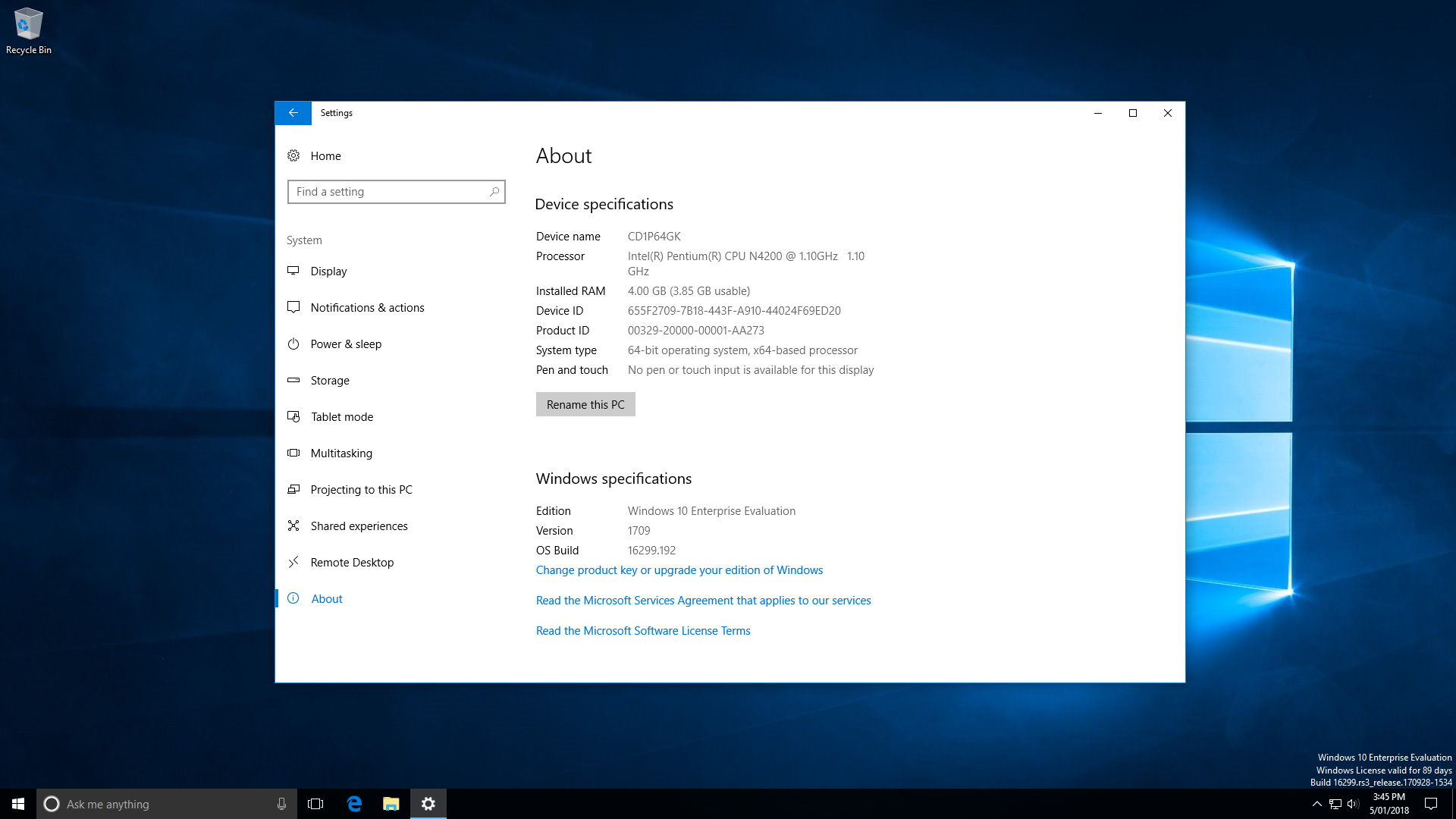Switch to the Storage page
Viewport: 1456px width, 819px height.
click(330, 380)
